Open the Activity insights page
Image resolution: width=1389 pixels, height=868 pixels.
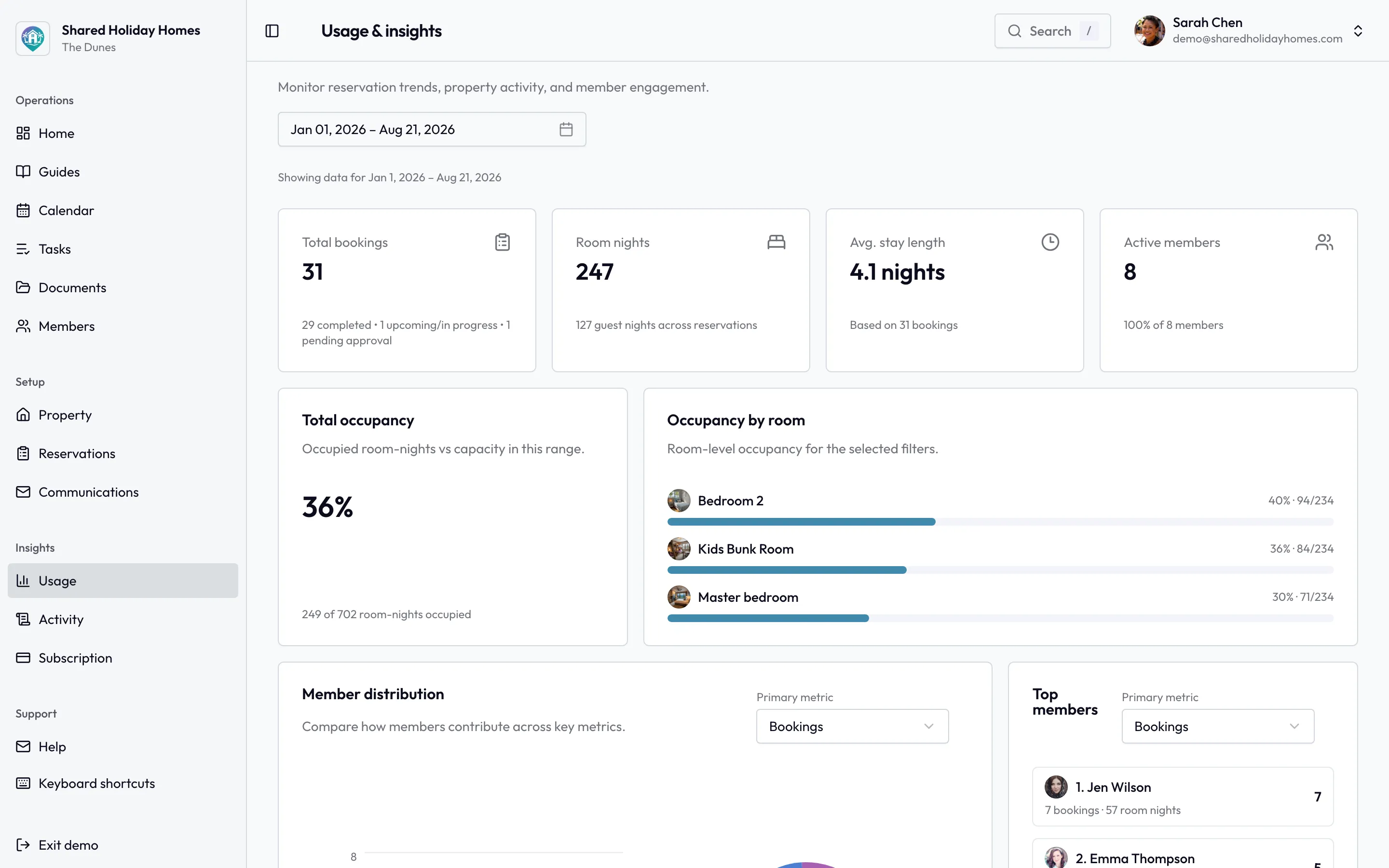123,619
